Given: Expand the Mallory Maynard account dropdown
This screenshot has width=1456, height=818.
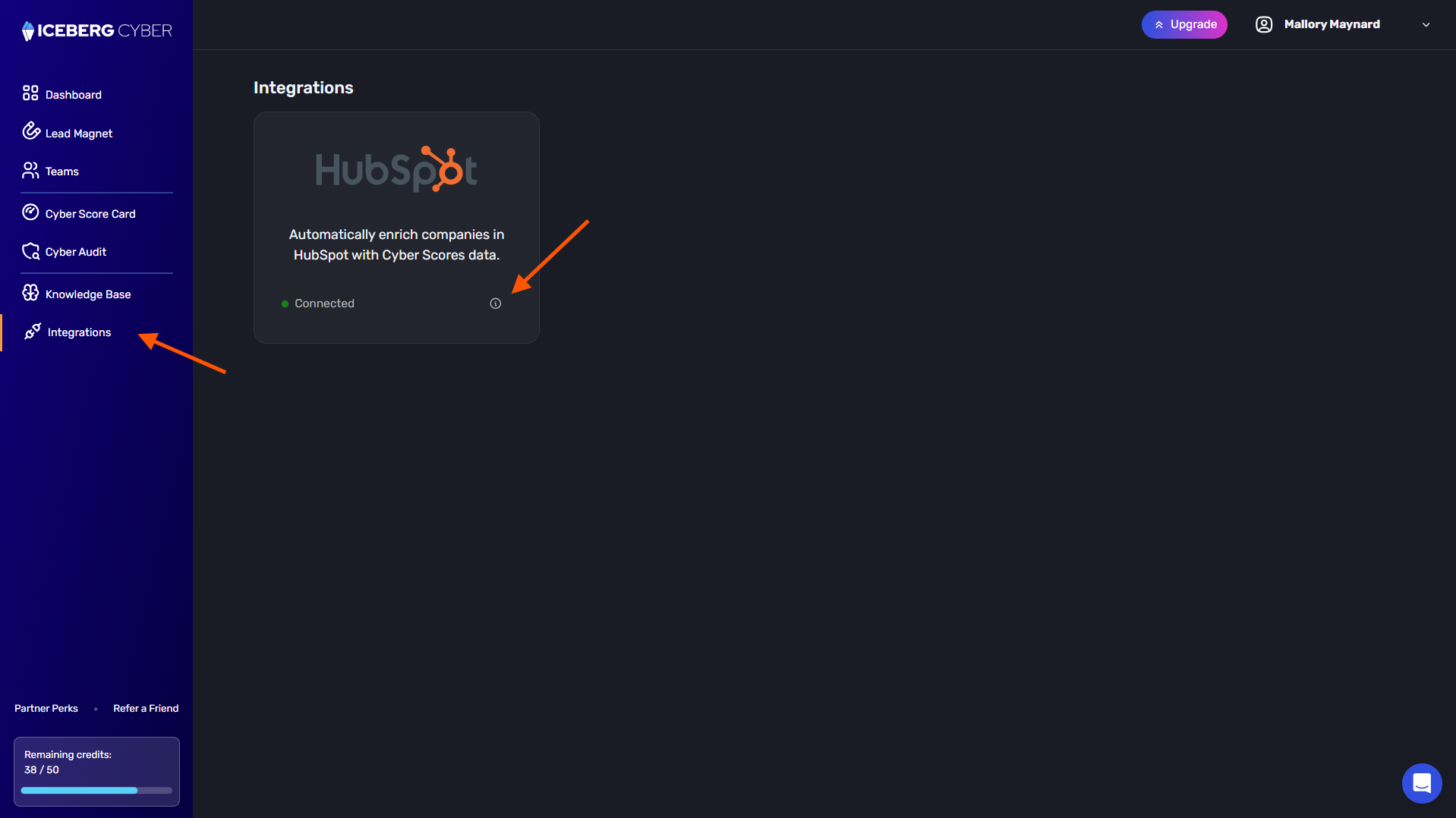Looking at the screenshot, I should [1426, 25].
